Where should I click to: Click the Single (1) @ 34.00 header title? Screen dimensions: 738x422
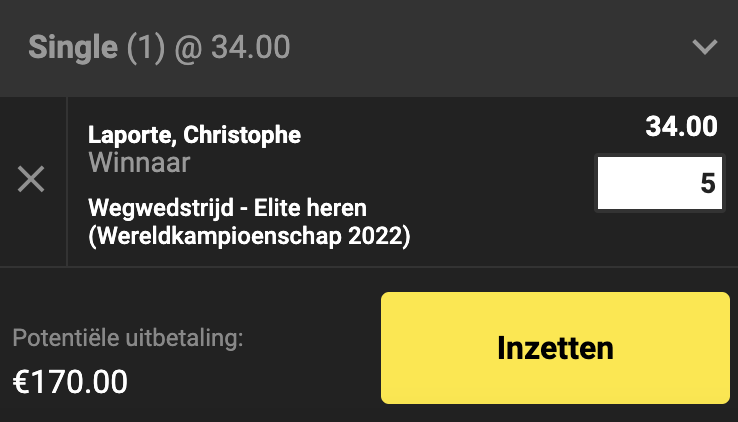point(160,47)
